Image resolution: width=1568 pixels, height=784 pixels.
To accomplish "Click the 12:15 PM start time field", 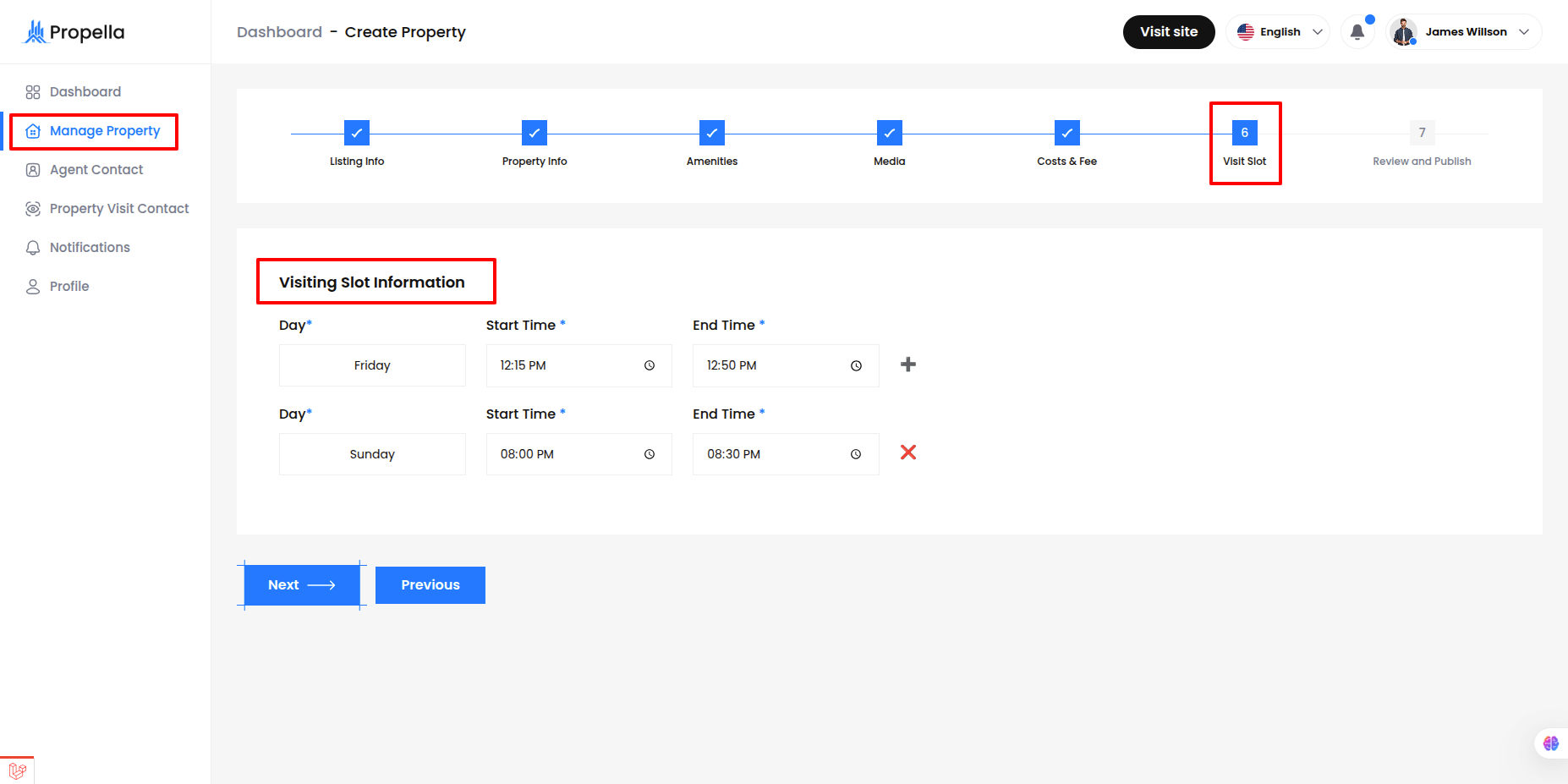I will pos(579,365).
